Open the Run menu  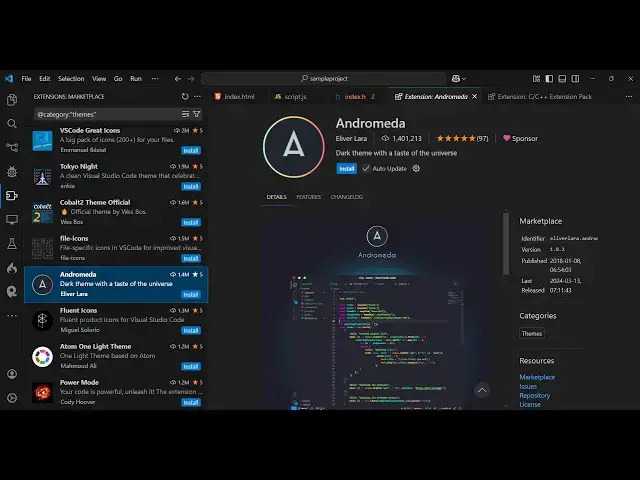(136, 78)
